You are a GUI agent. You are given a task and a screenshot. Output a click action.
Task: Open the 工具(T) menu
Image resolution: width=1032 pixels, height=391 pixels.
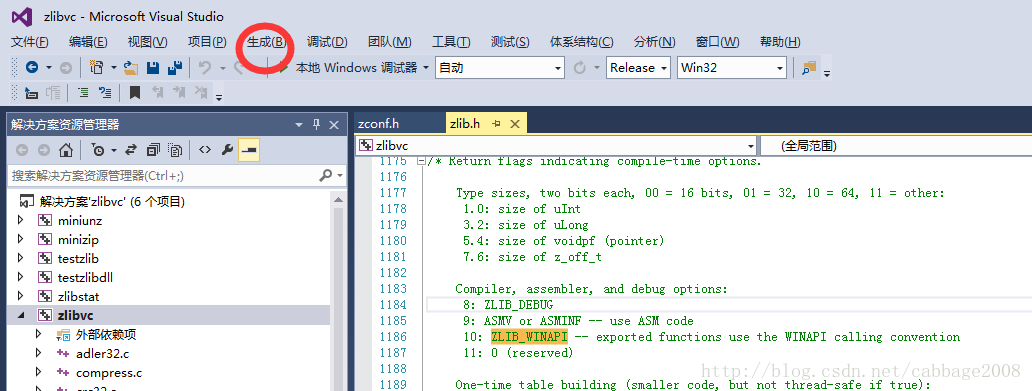tap(451, 42)
